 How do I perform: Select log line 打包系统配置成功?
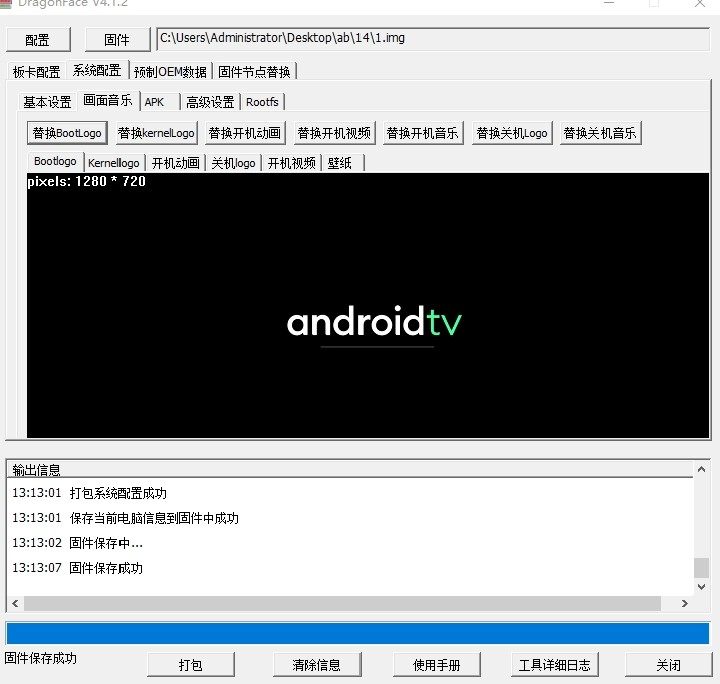(118, 493)
